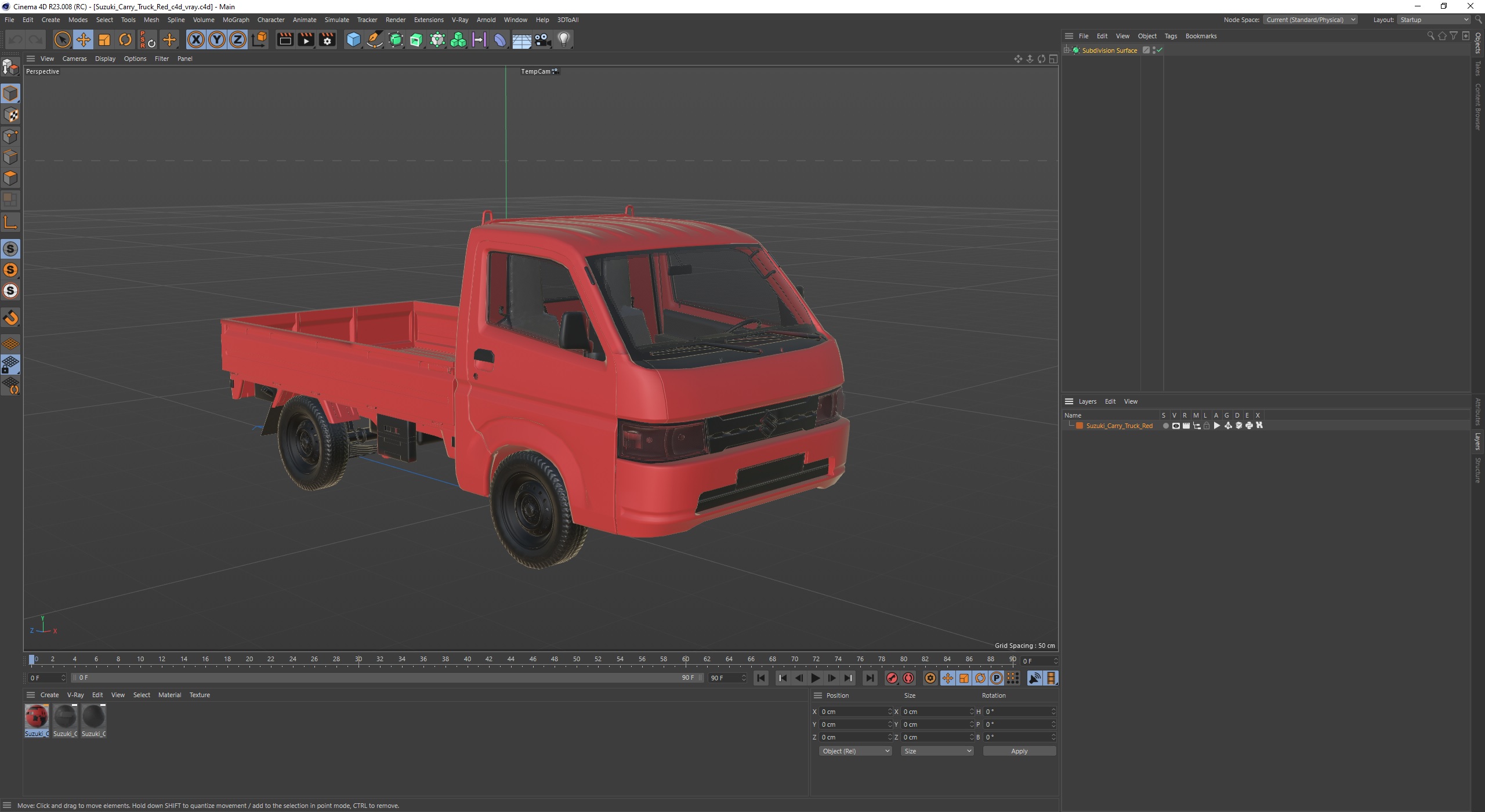Image resolution: width=1485 pixels, height=812 pixels.
Task: Click the timeline playhead at frame 0
Action: pyautogui.click(x=32, y=659)
